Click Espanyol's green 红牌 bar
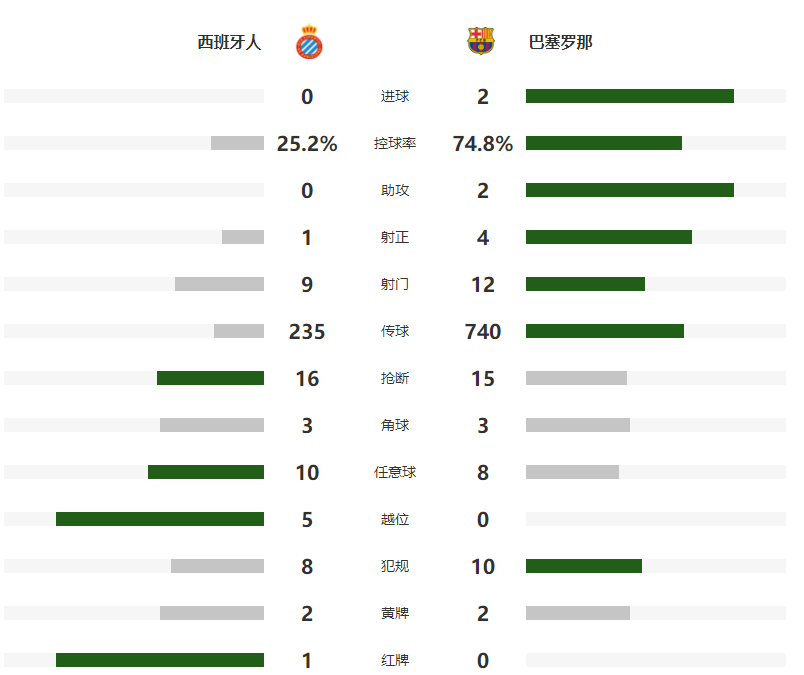The width and height of the screenshot is (804, 675). 160,660
